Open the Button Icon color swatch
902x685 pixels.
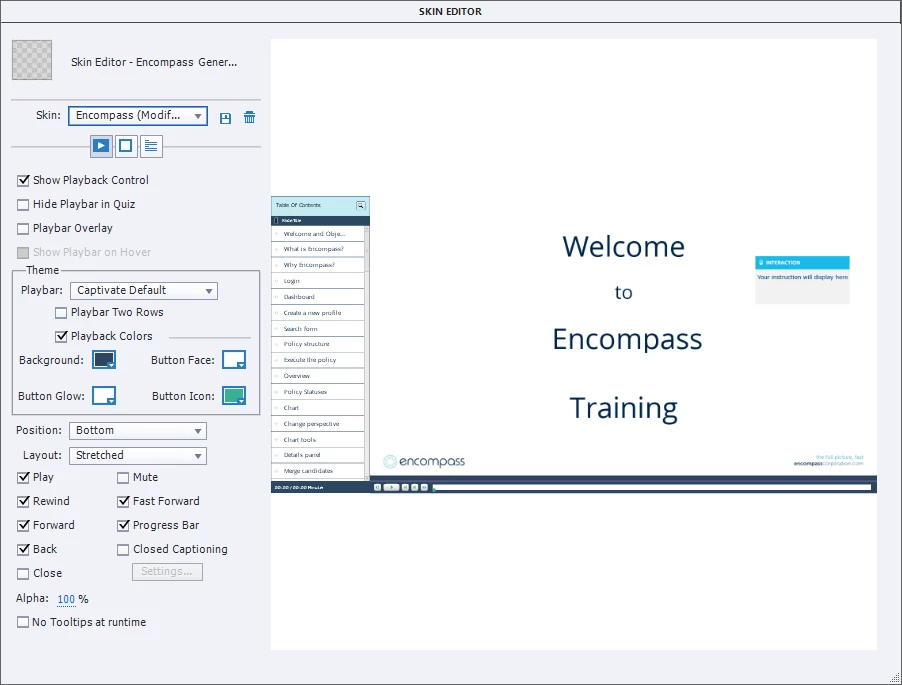click(234, 396)
